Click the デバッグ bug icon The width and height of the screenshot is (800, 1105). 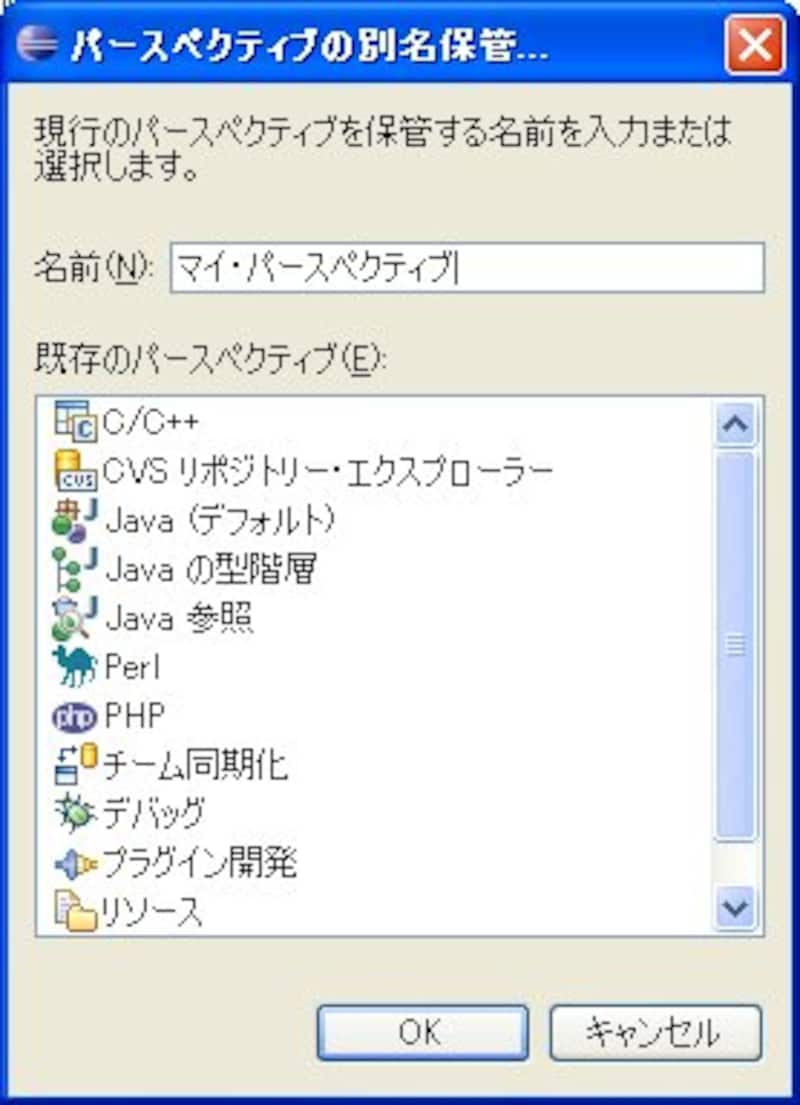[75, 813]
